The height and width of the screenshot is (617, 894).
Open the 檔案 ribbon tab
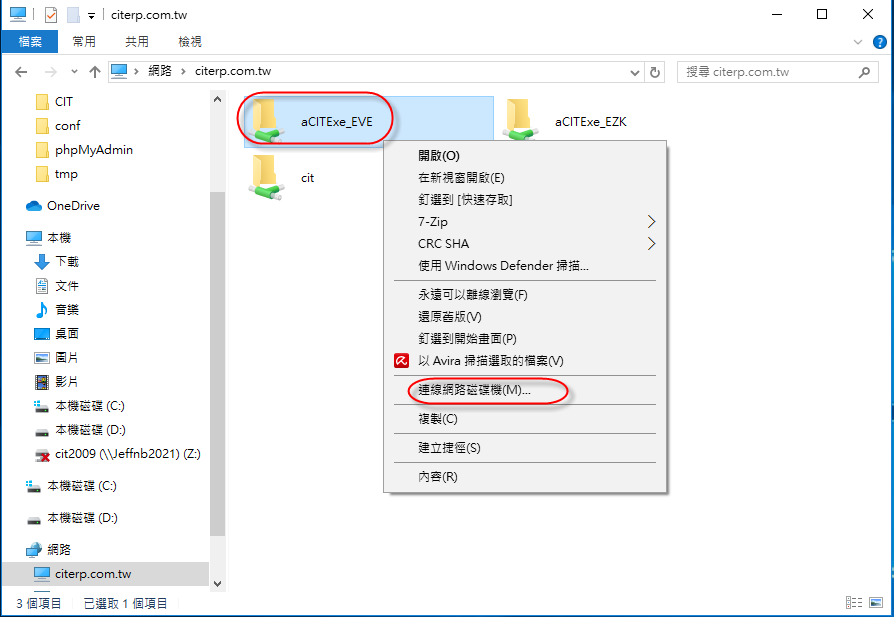pos(30,42)
